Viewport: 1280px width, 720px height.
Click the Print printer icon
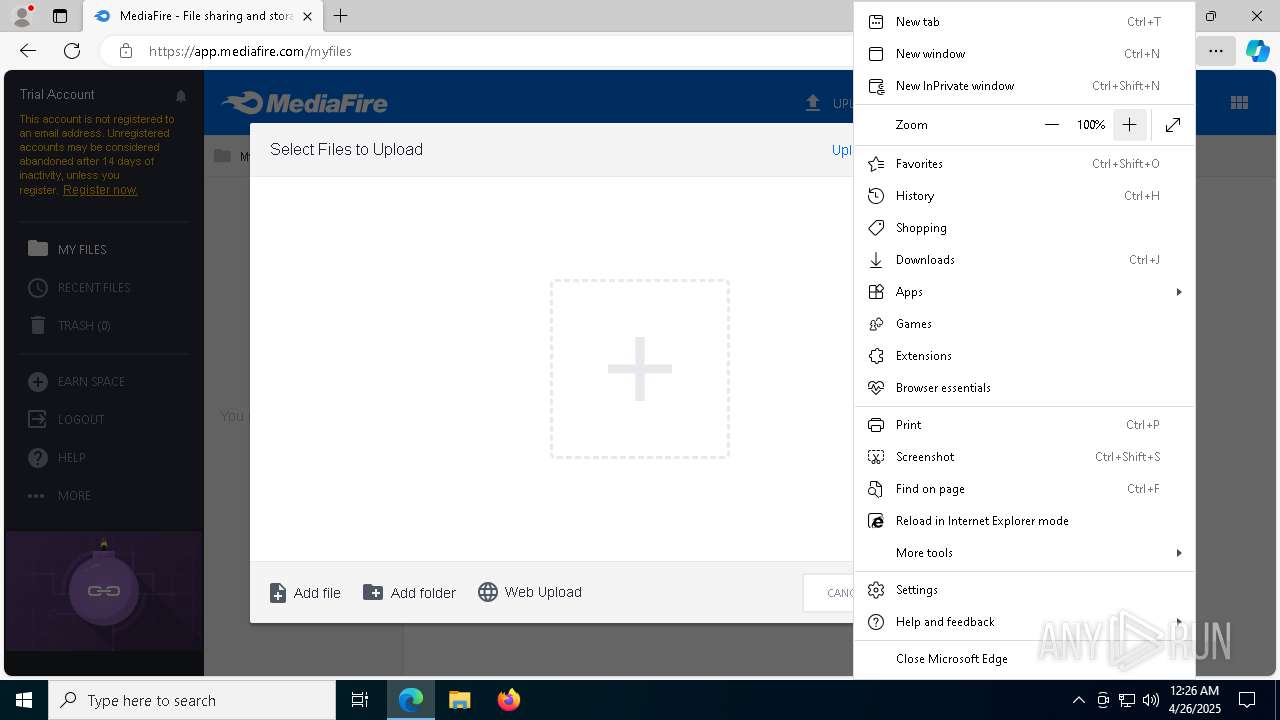click(x=876, y=424)
